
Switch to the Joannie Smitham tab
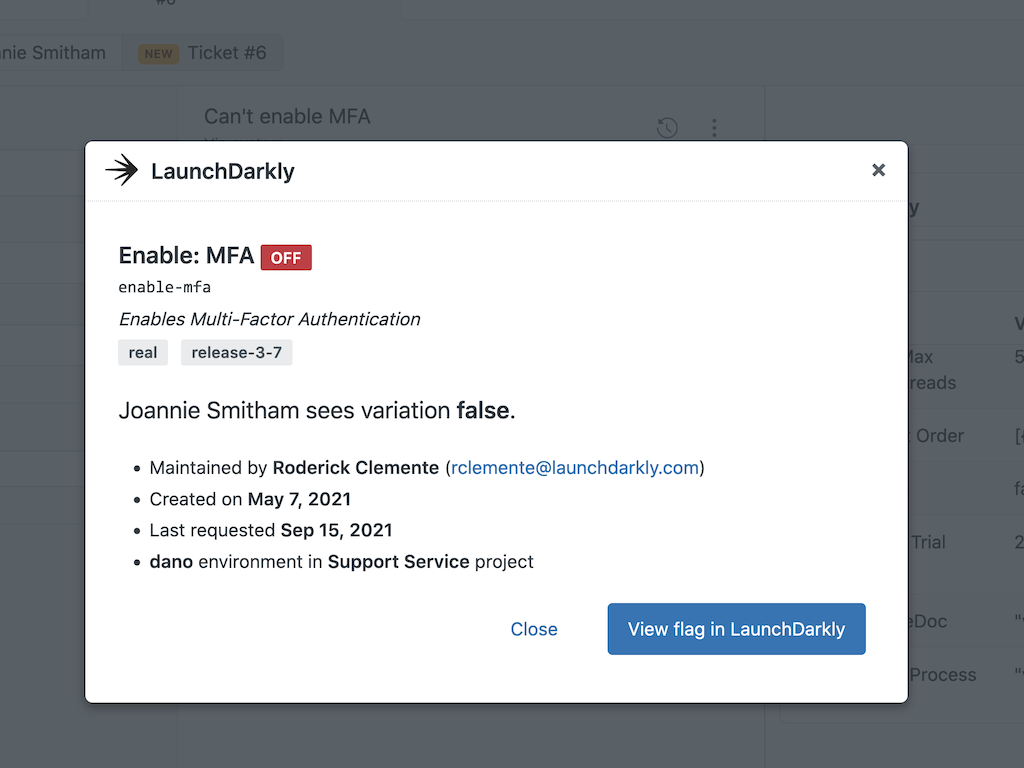(55, 53)
